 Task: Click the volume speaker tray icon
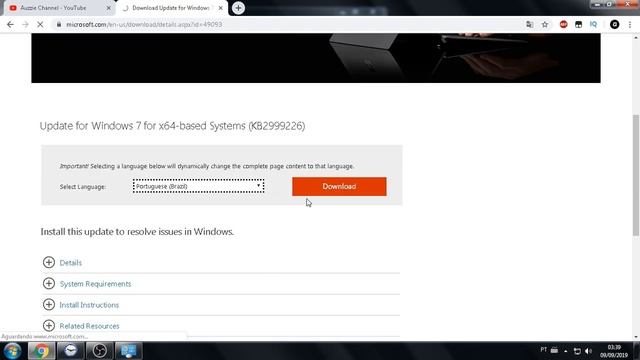coord(588,351)
